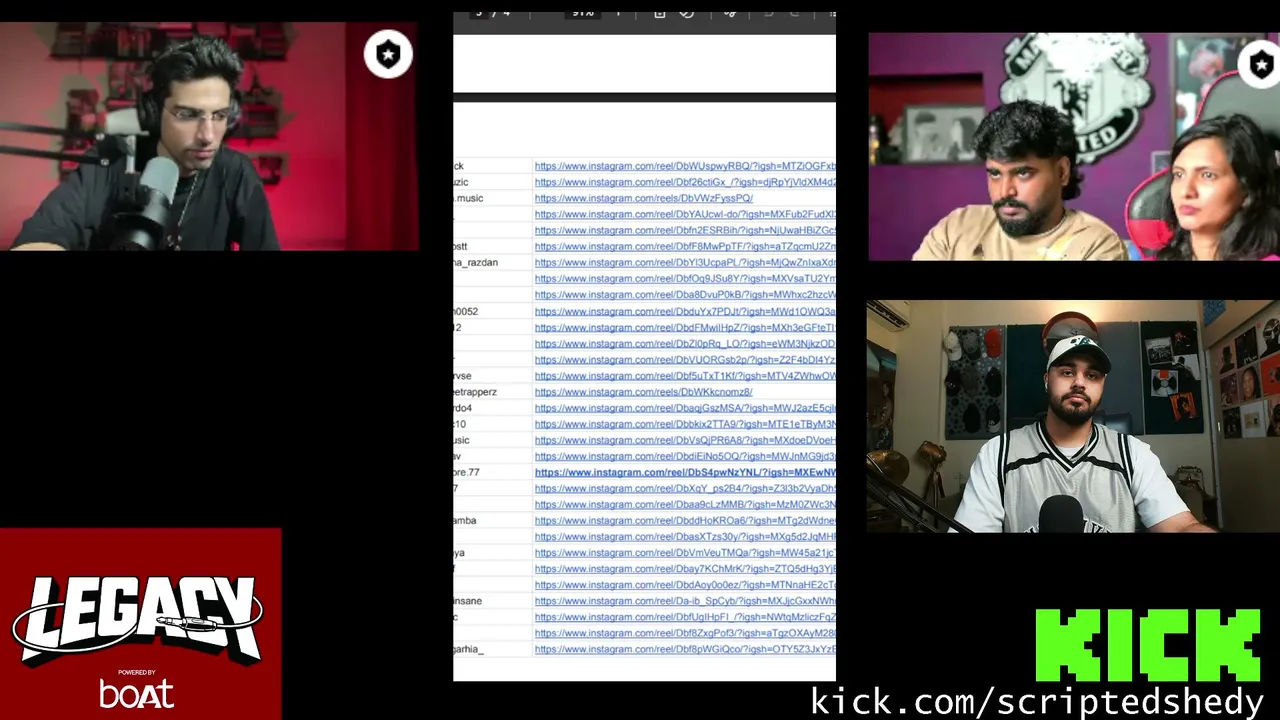Open the Instagram reel link DbYAUcwl-do
The width and height of the screenshot is (1280, 720).
point(685,214)
